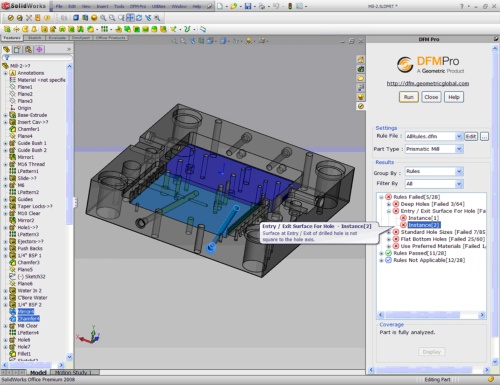Open the Part Type dropdown

[459, 149]
